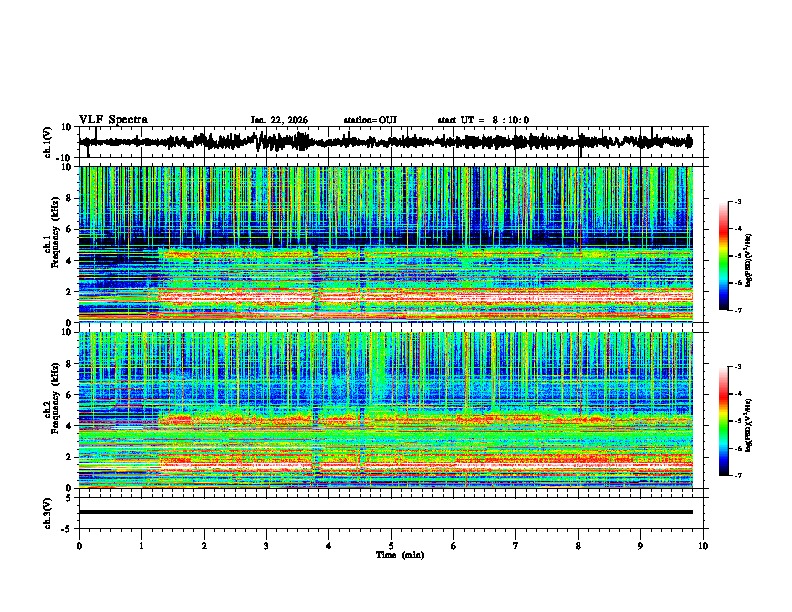Click time axis tick label '7'
792x612 pixels.
tap(516, 546)
